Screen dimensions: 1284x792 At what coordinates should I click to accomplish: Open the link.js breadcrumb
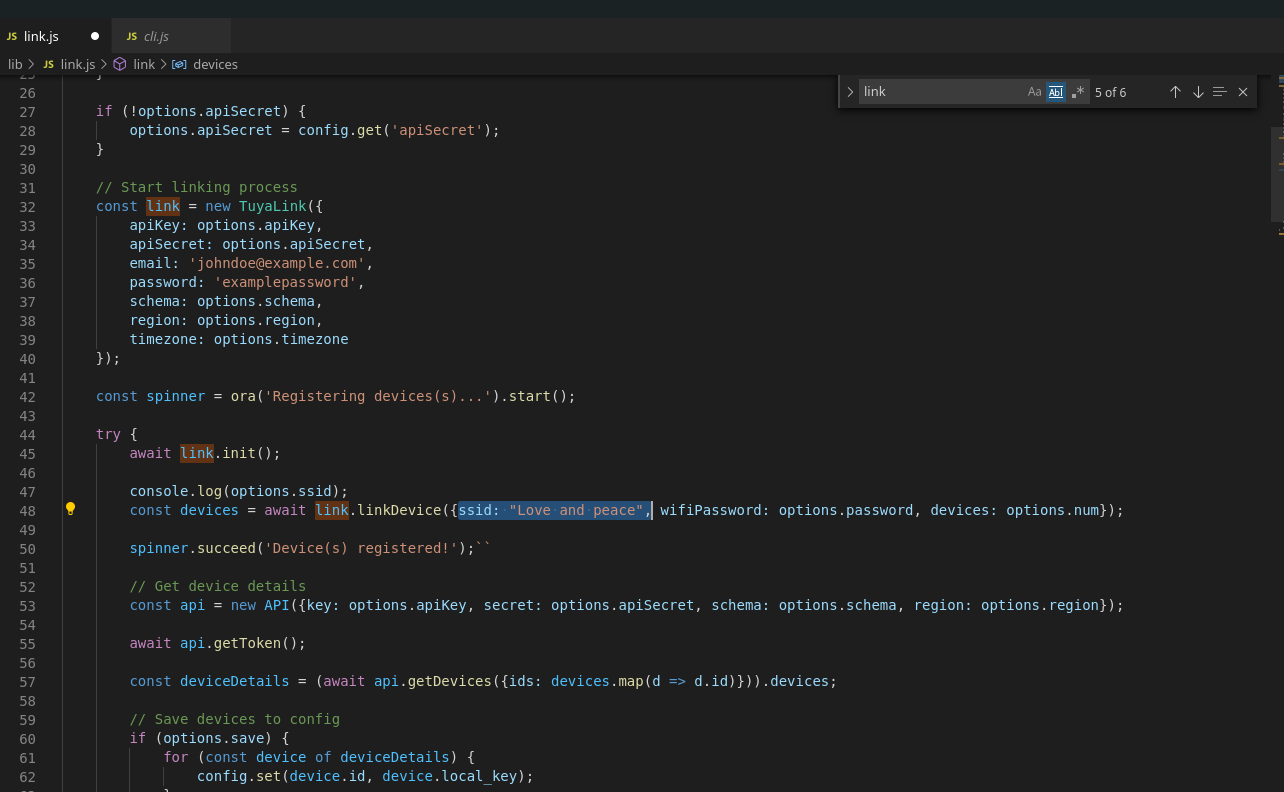[x=78, y=64]
